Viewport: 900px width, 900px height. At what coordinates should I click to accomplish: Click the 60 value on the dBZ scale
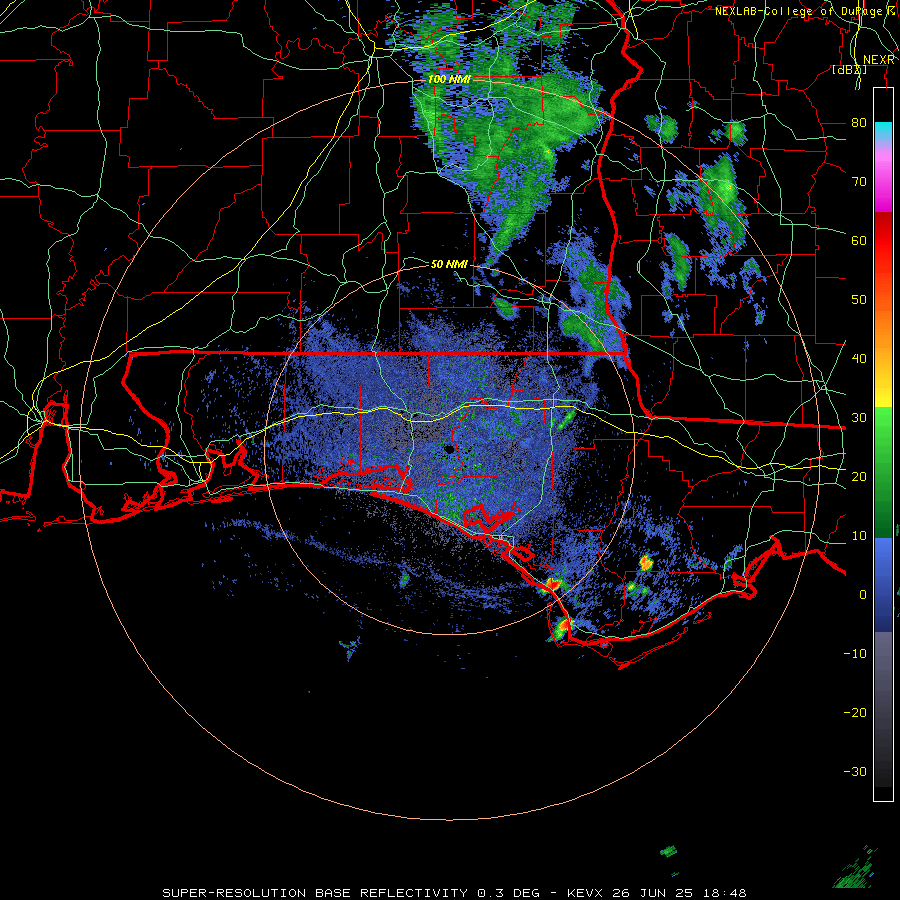click(859, 240)
